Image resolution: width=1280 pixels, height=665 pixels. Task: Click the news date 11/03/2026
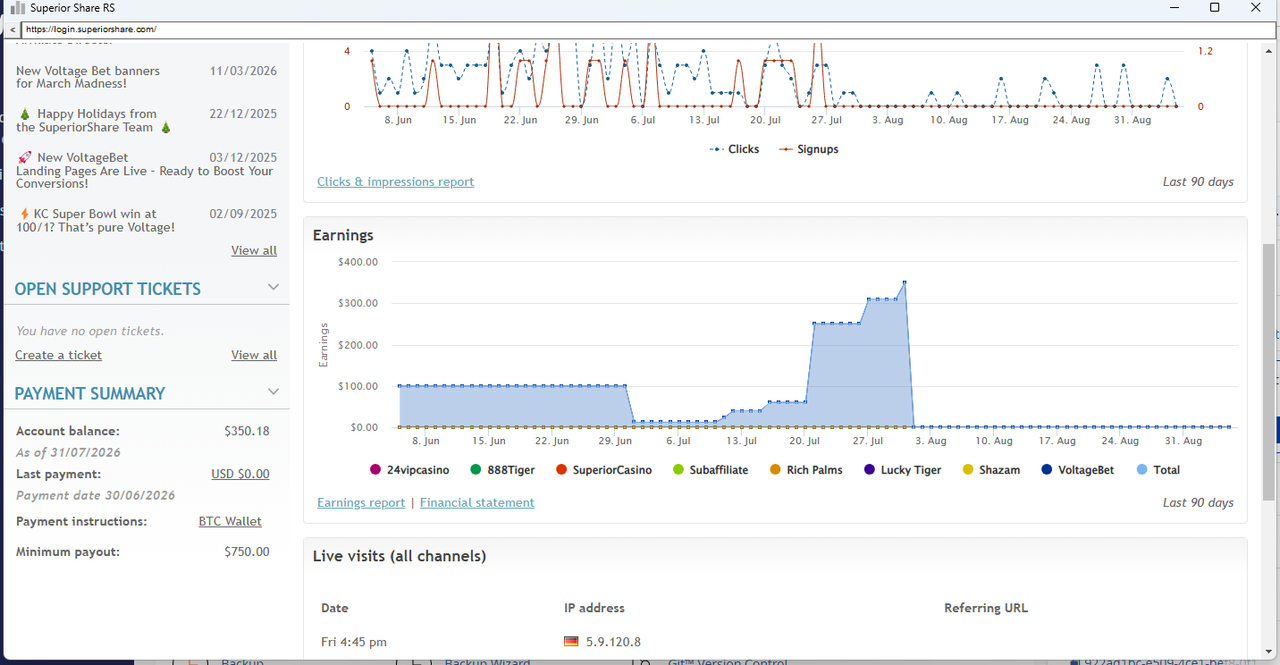(243, 71)
